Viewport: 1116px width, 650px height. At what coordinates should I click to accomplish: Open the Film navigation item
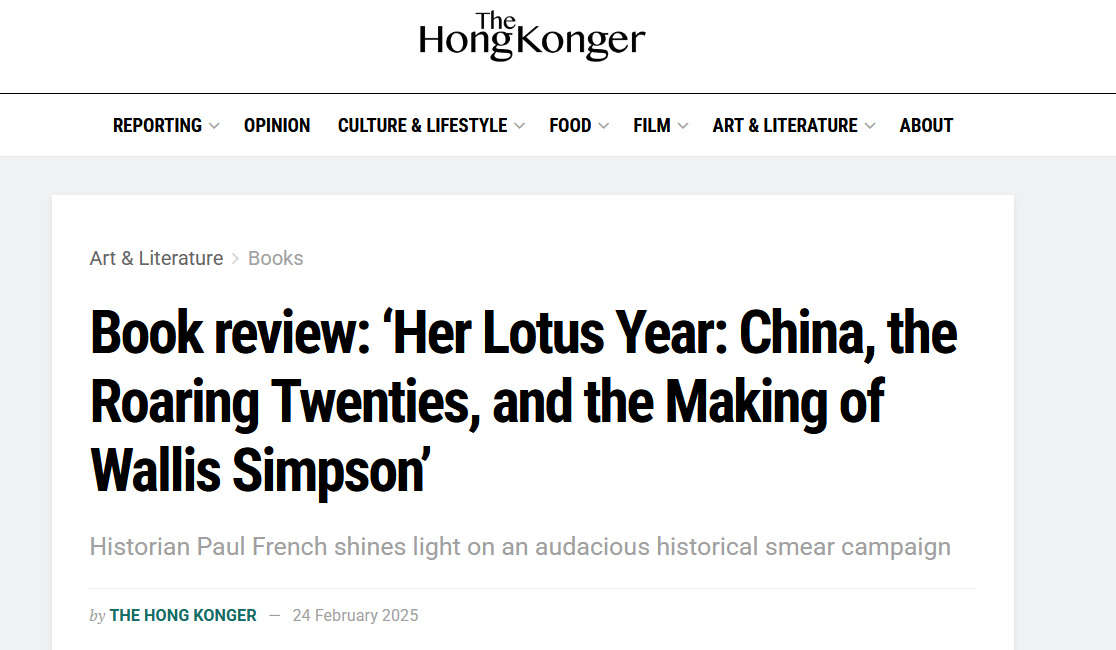(x=652, y=125)
